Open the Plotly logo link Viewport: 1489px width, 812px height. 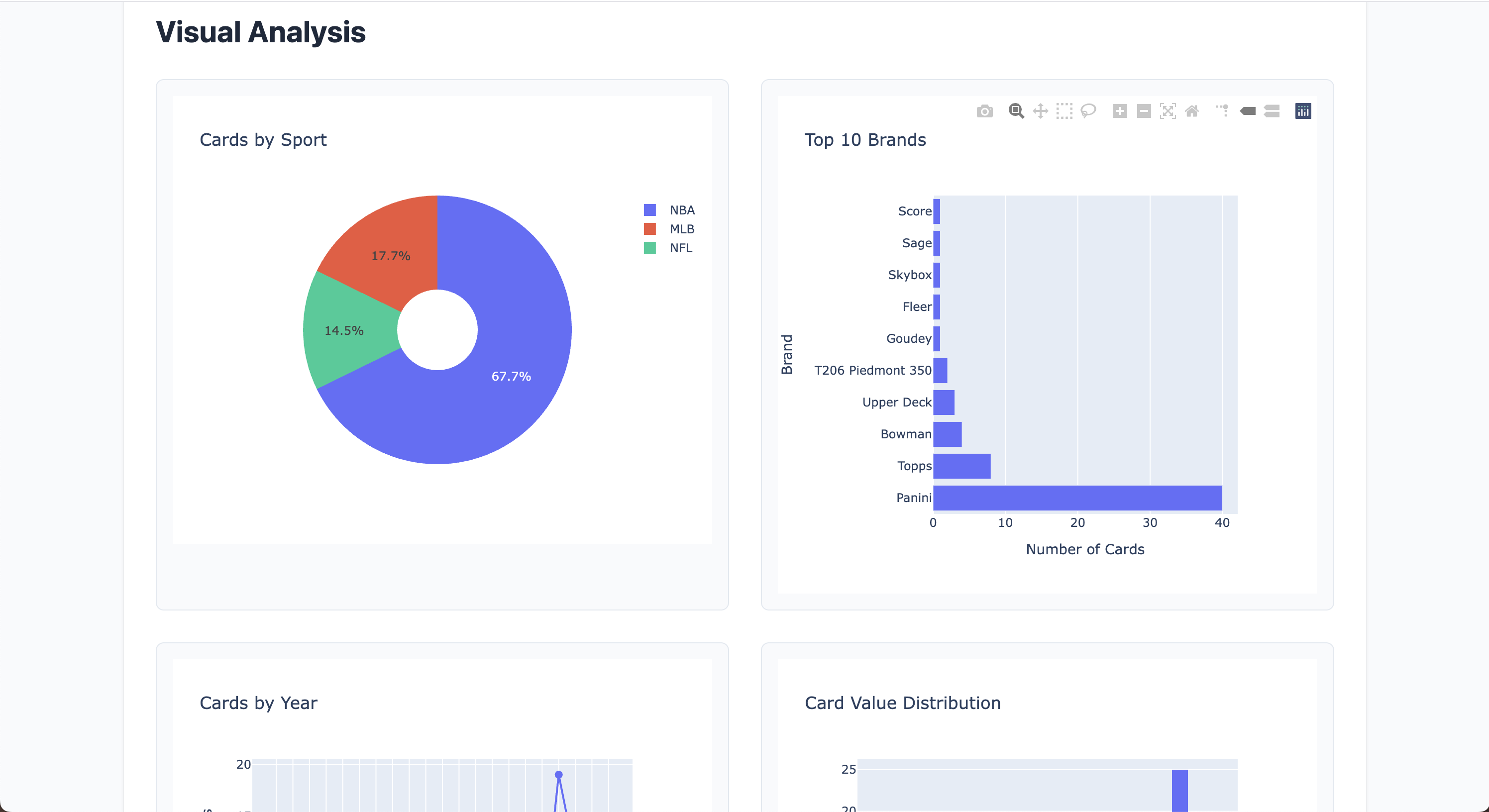coord(1303,111)
